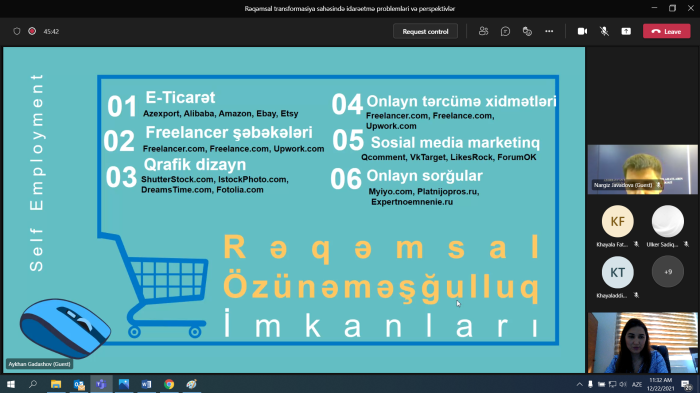700x393 pixels.
Task: Select the Nargiz video tile
Action: (x=642, y=169)
